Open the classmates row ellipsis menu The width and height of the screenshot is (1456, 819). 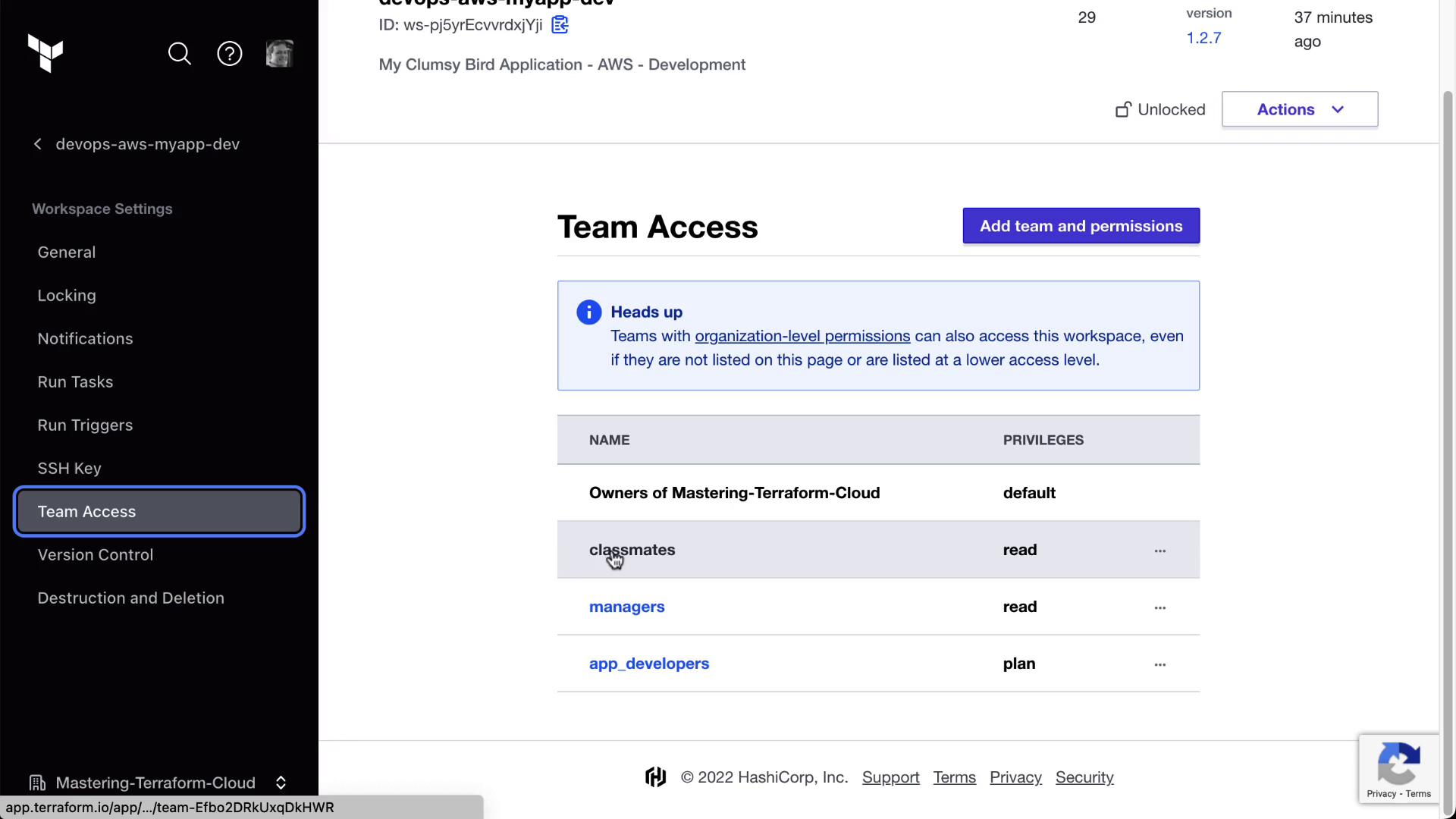coord(1159,551)
